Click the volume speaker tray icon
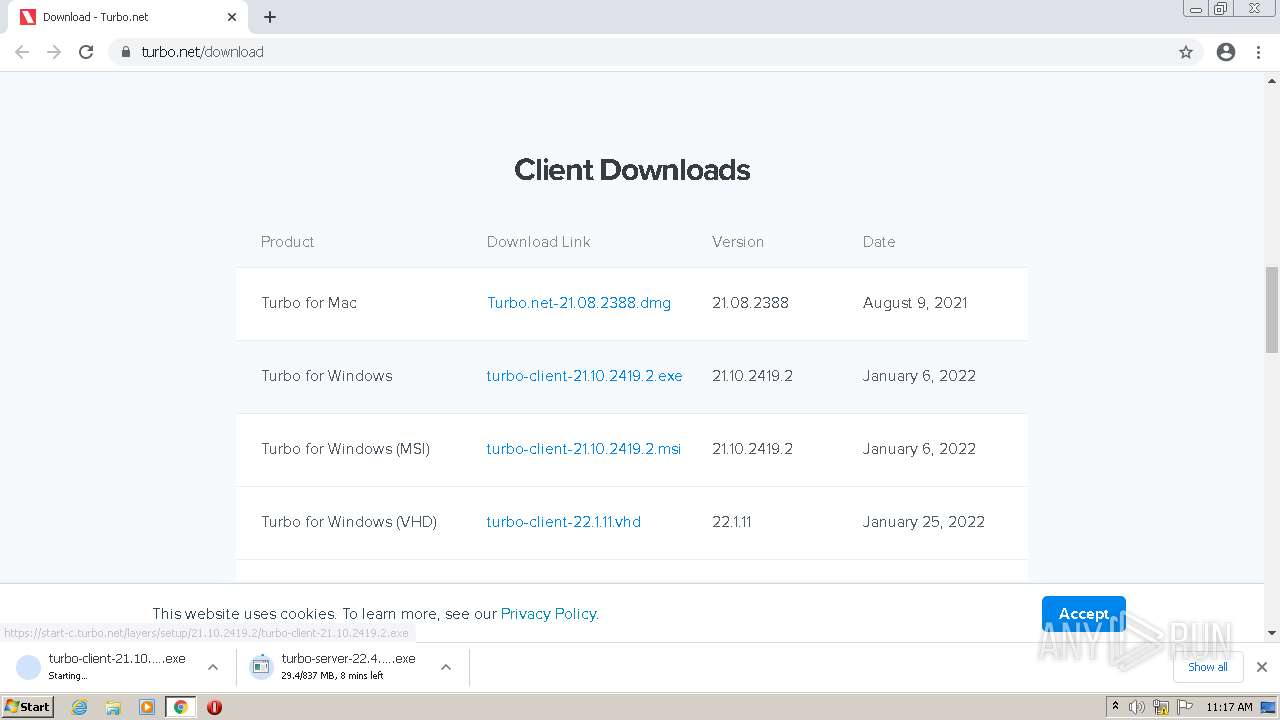Screen dimensions: 1280x720 [x=1137, y=707]
